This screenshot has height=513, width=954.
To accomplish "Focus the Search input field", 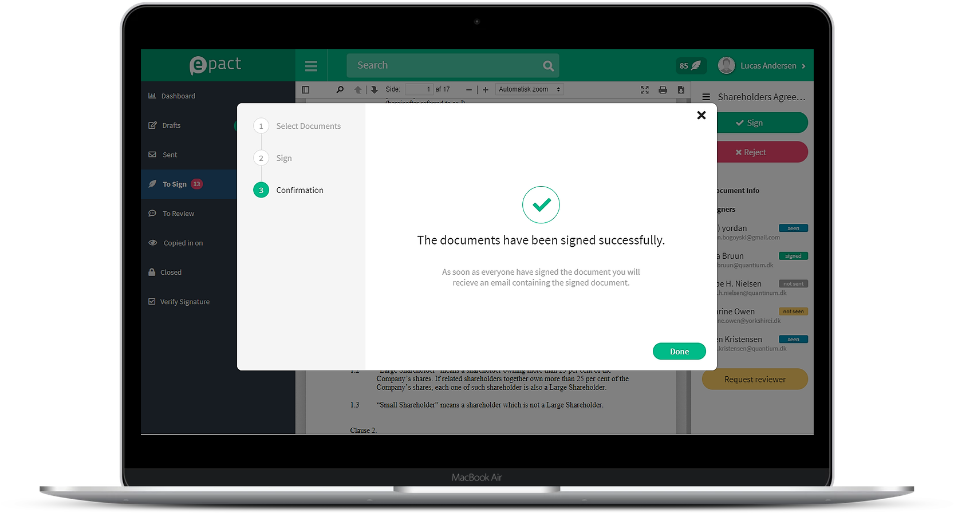I will (453, 65).
